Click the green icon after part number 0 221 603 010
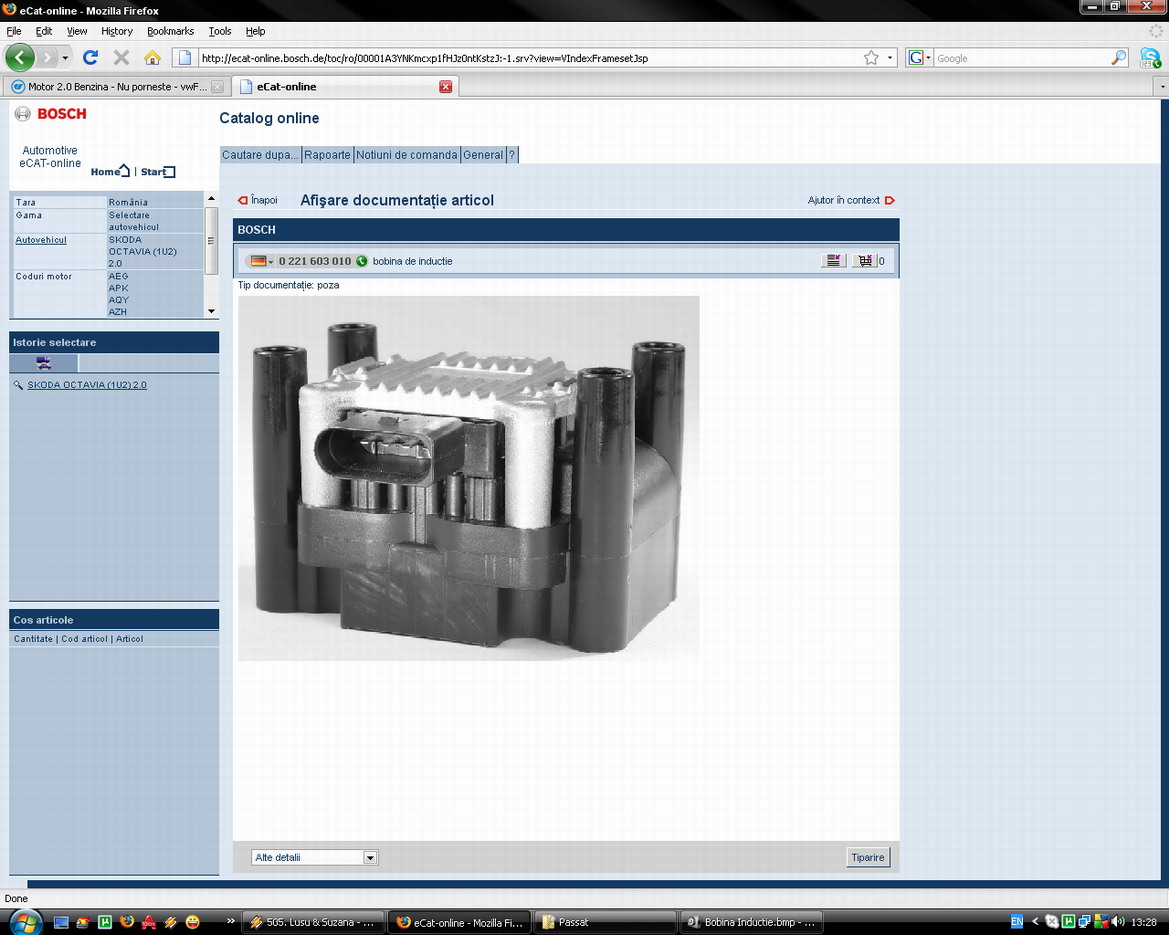The image size is (1169, 935). coord(362,261)
